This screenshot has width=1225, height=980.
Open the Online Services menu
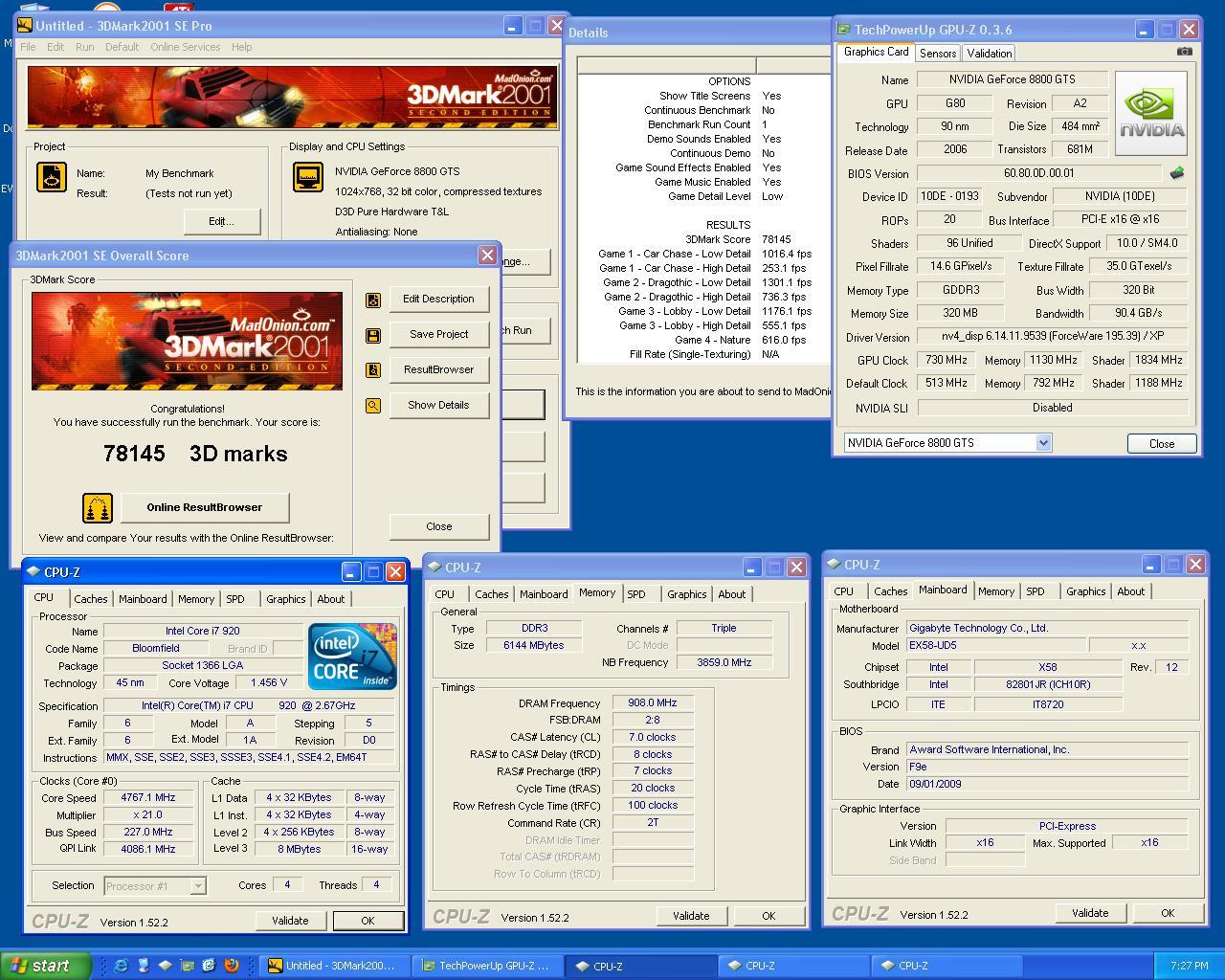pyautogui.click(x=185, y=47)
